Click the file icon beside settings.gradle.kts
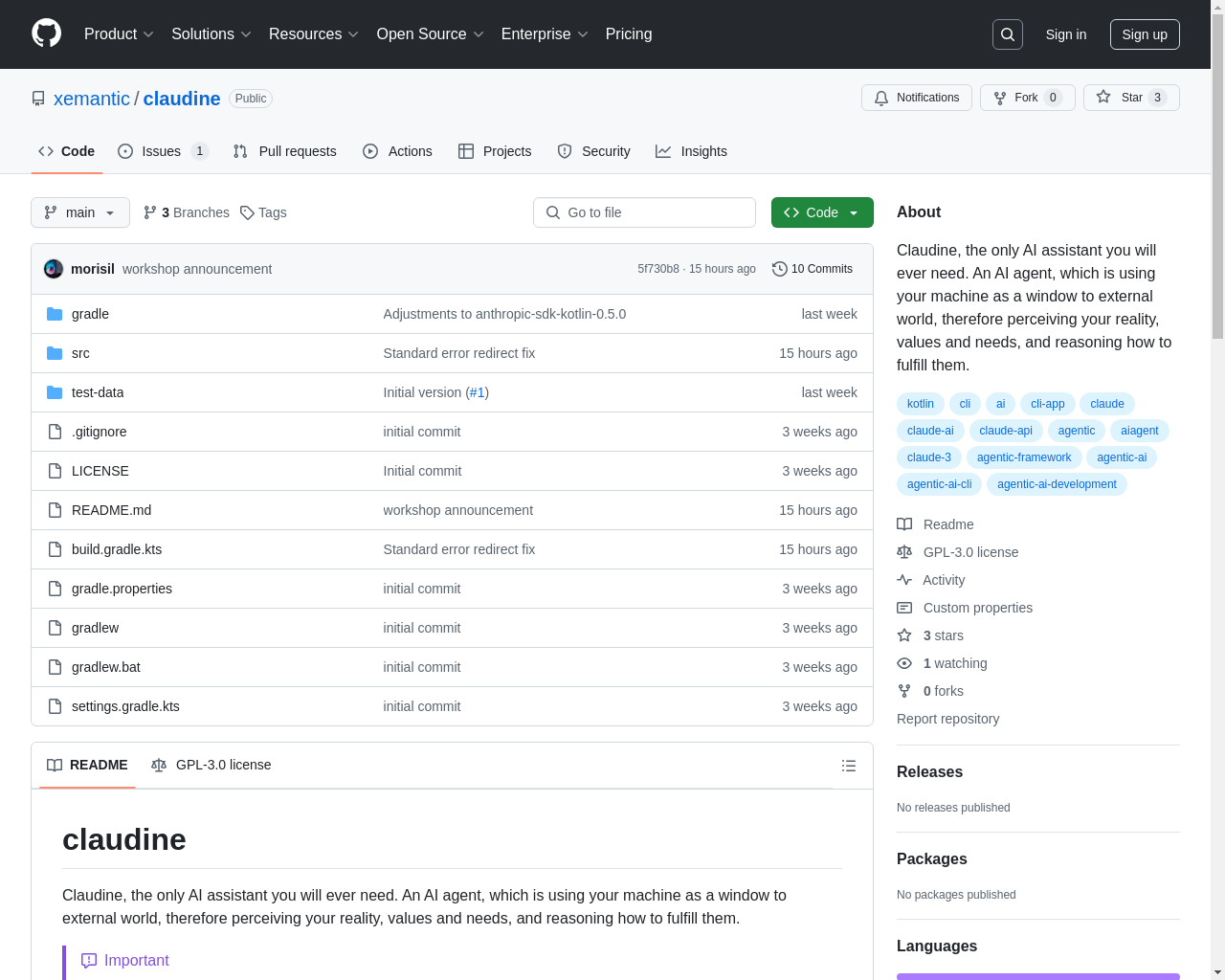This screenshot has height=980, width=1225. pyautogui.click(x=55, y=706)
